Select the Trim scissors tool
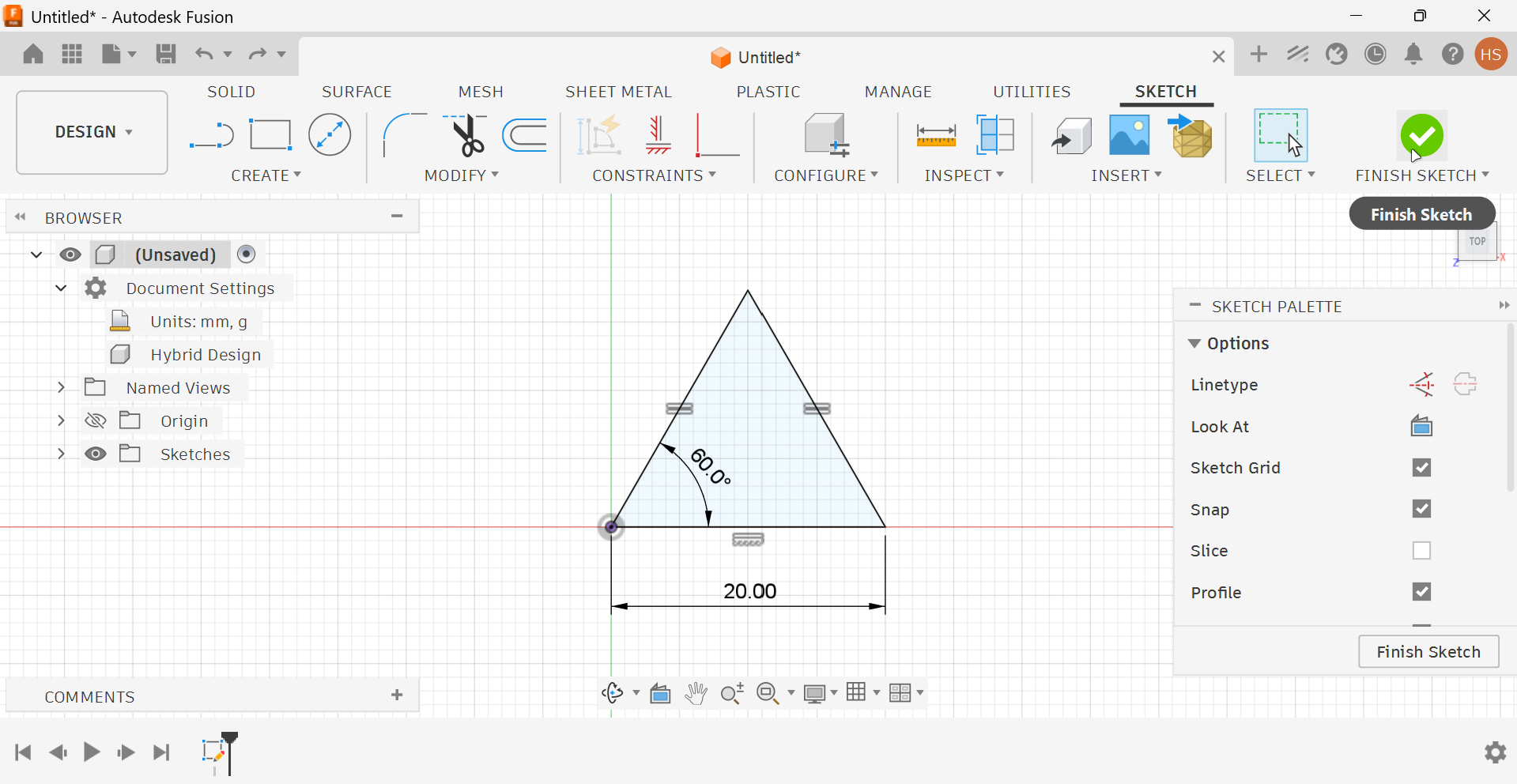Image resolution: width=1517 pixels, height=784 pixels. (466, 135)
